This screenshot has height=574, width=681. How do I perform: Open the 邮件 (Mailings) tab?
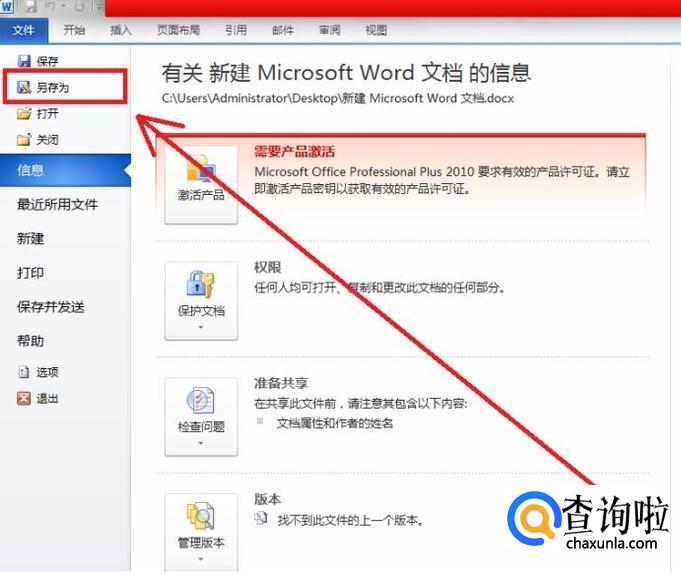coord(283,30)
